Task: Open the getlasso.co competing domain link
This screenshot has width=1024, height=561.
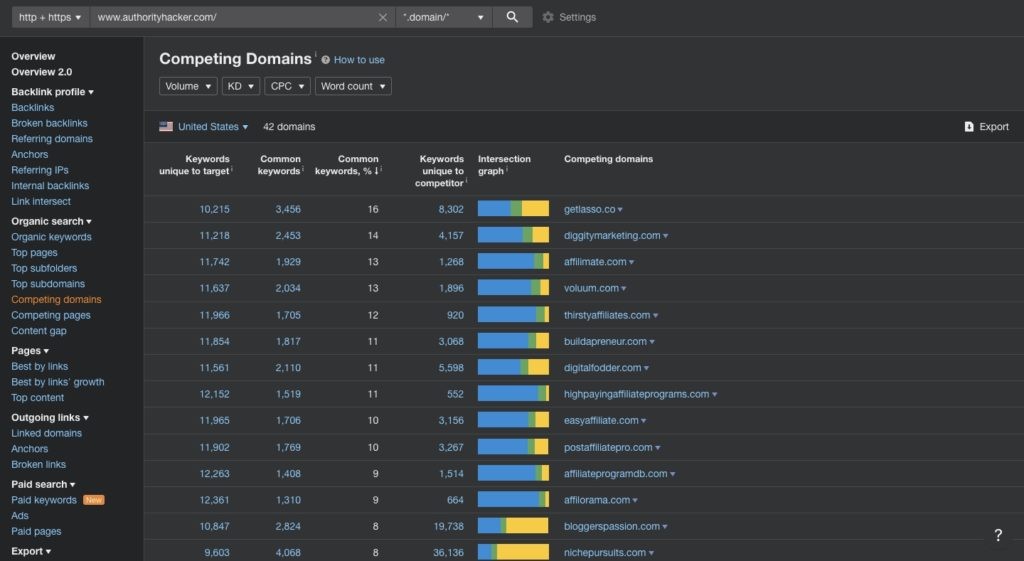Action: pos(589,209)
